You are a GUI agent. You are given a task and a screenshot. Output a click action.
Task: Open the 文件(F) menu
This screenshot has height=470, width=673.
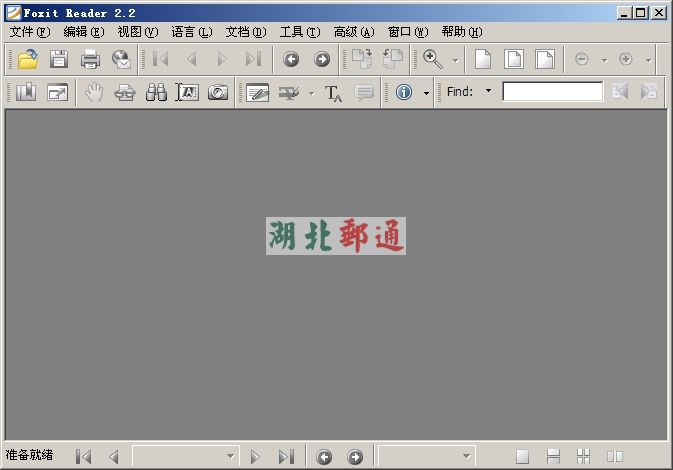[30, 32]
